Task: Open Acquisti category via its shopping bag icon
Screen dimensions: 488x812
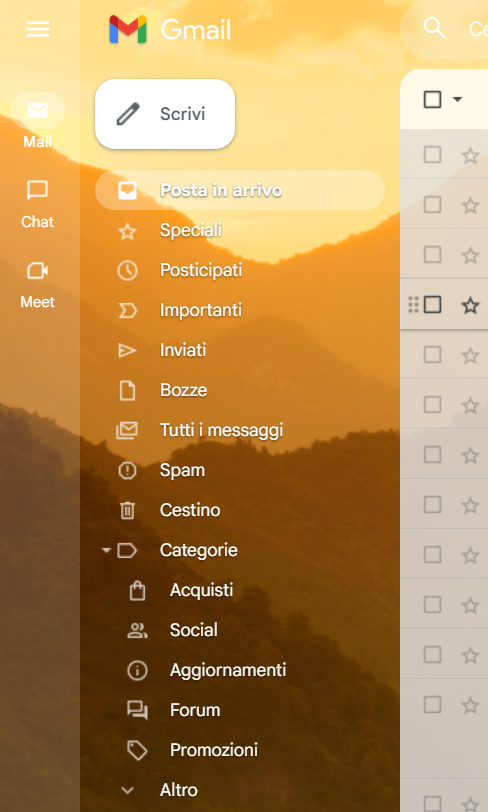Action: point(137,590)
